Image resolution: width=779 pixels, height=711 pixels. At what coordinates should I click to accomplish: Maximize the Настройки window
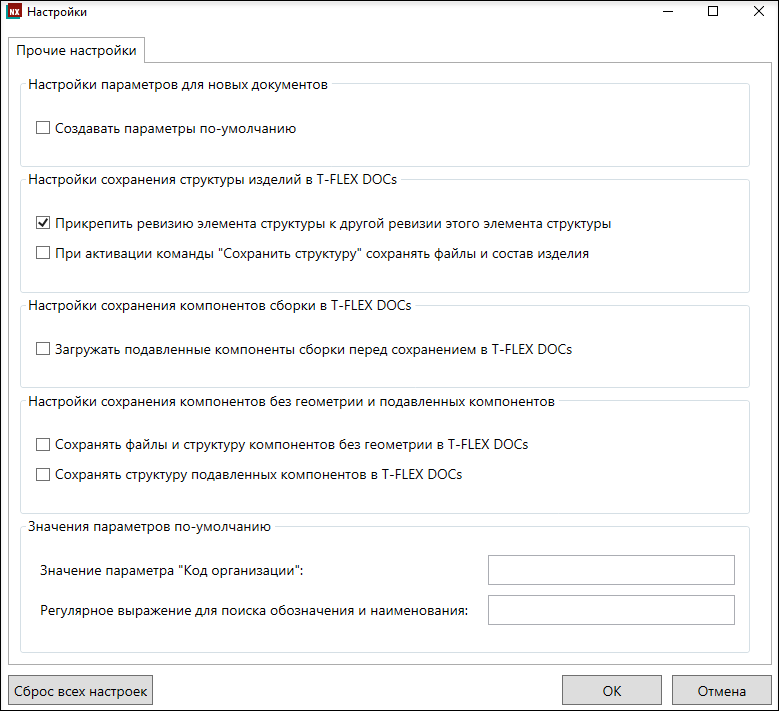[x=713, y=11]
